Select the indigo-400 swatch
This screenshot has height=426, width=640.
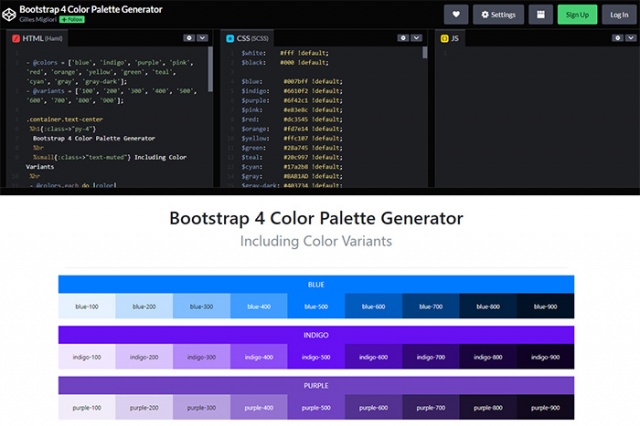pos(259,357)
